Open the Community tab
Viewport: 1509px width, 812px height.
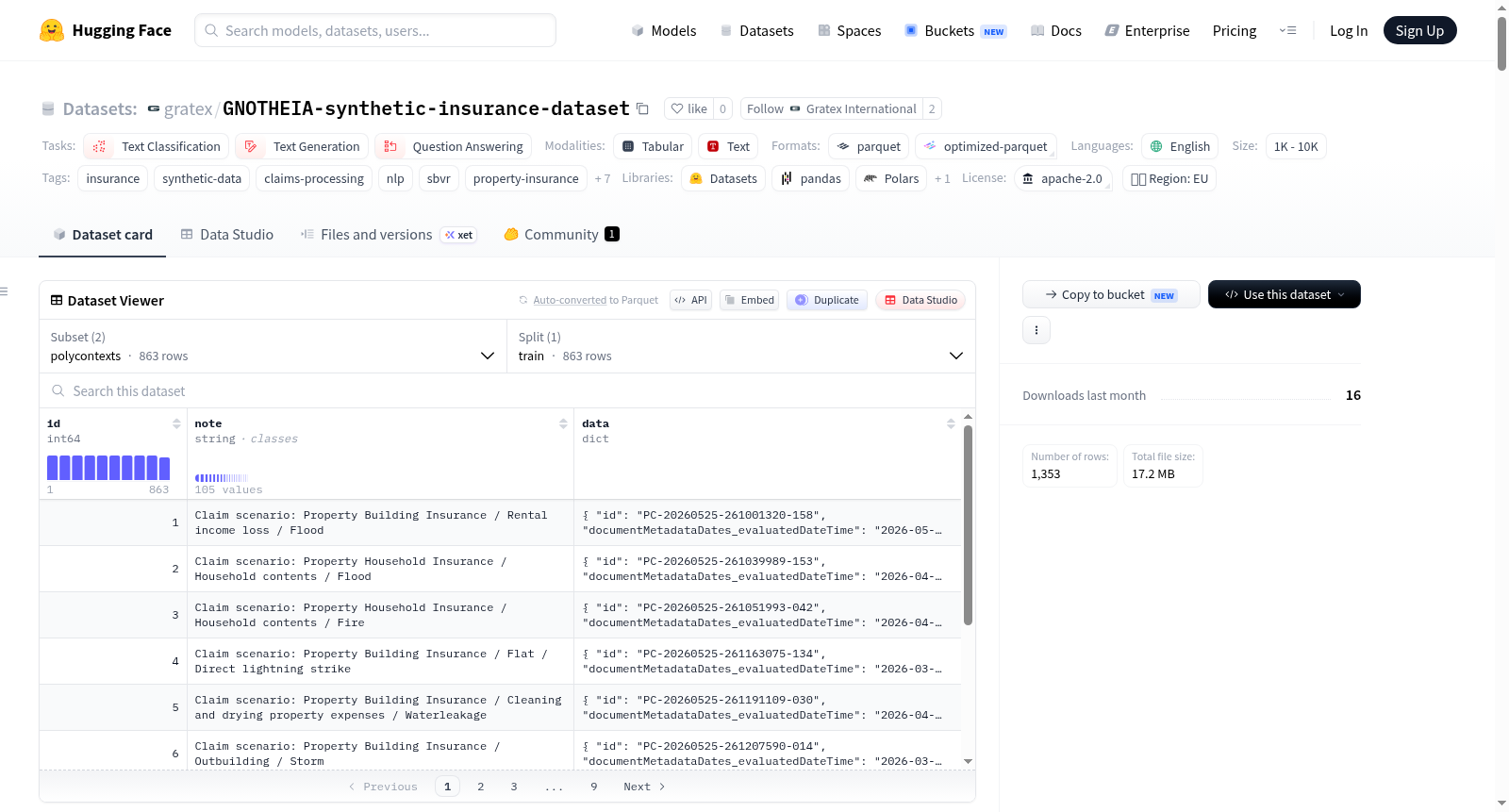561,234
